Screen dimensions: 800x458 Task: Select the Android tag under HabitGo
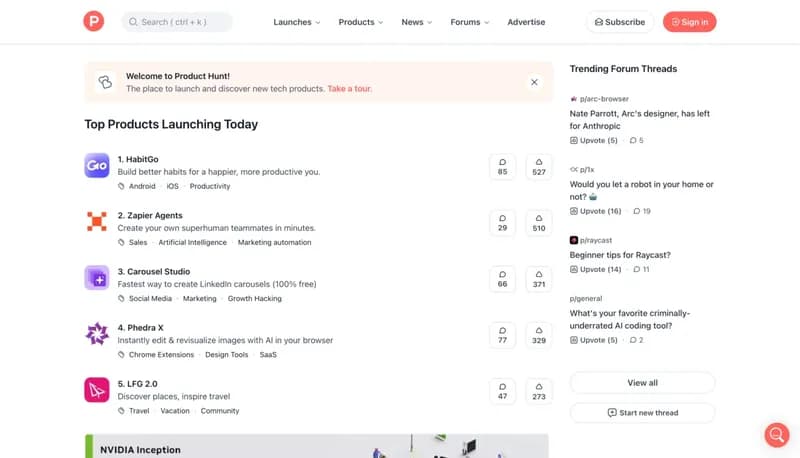[142, 186]
